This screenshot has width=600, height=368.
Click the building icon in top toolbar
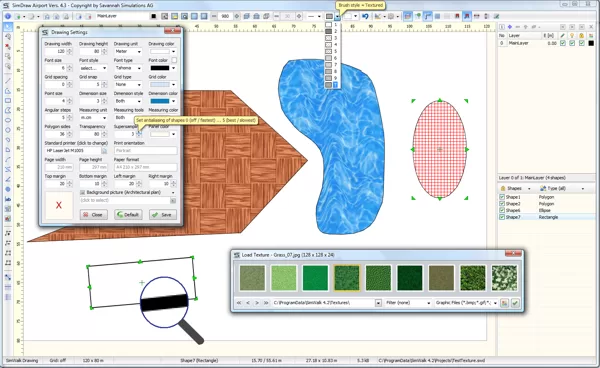click(256, 16)
